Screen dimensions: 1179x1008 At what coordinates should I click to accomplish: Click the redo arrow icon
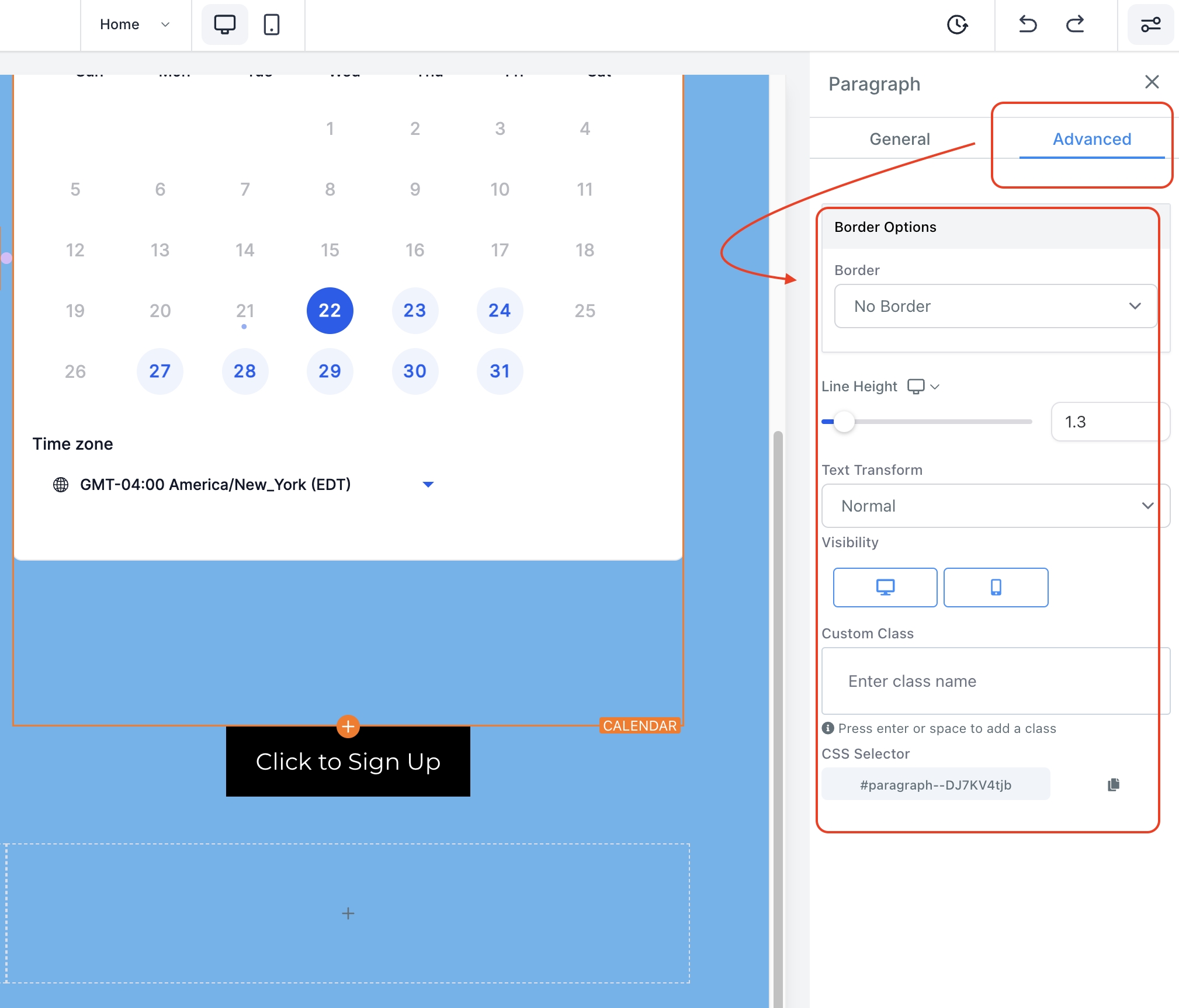[x=1074, y=25]
